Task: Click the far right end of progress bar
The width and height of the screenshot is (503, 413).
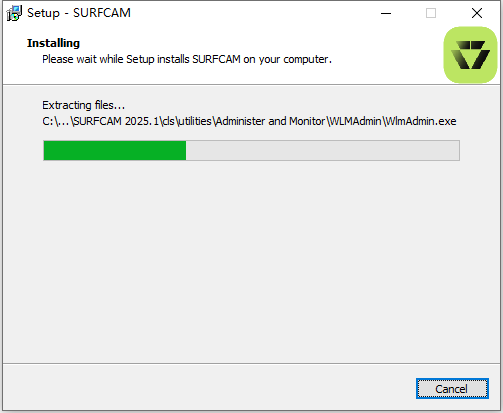Action: (x=456, y=151)
